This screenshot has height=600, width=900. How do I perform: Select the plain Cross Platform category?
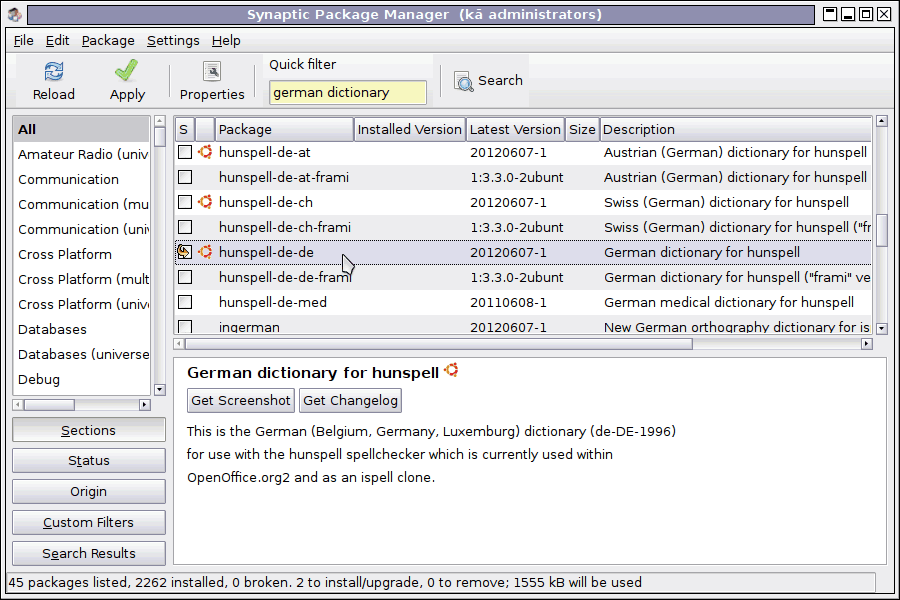tap(82, 254)
